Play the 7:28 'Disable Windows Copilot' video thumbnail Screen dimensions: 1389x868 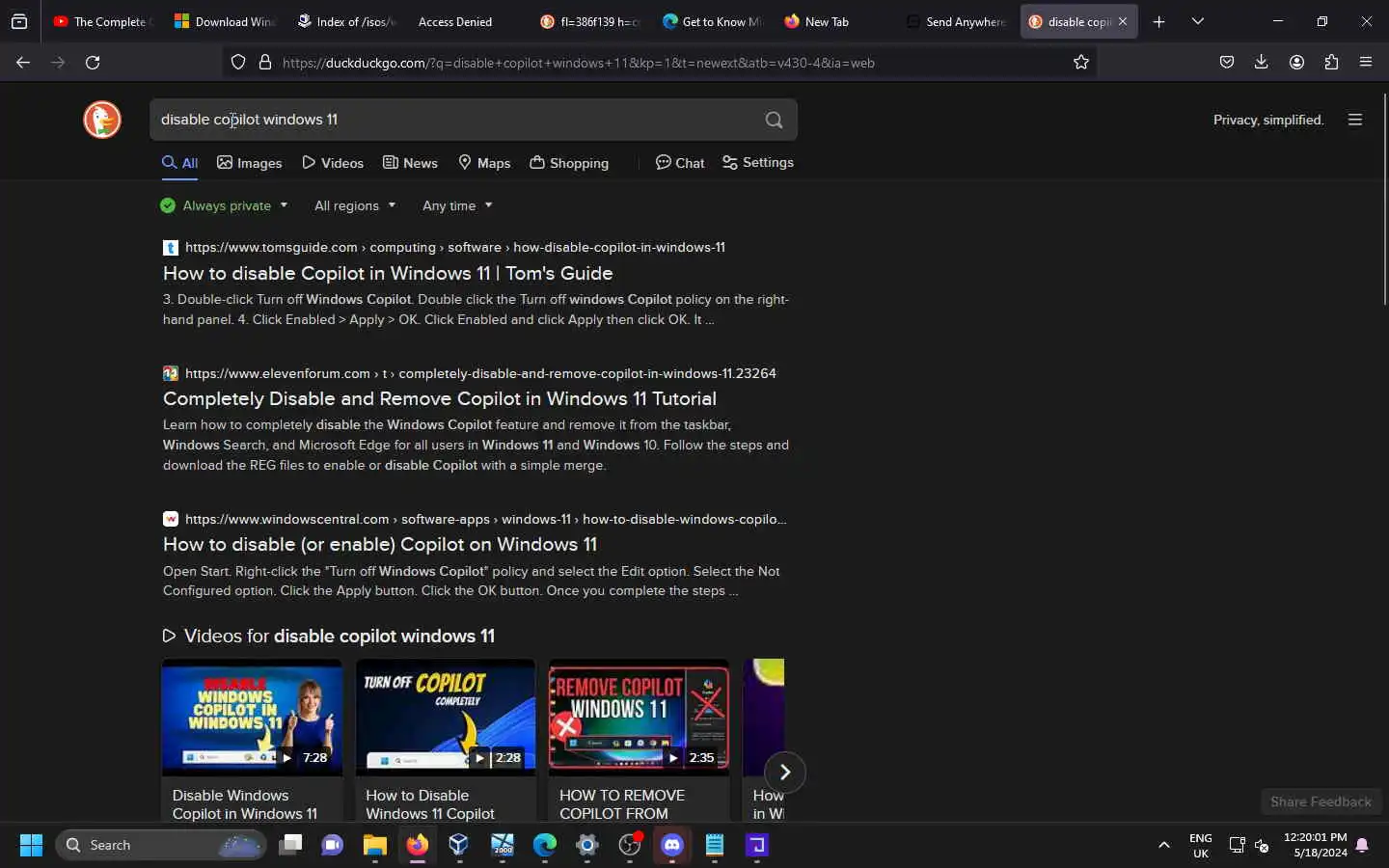[252, 718]
